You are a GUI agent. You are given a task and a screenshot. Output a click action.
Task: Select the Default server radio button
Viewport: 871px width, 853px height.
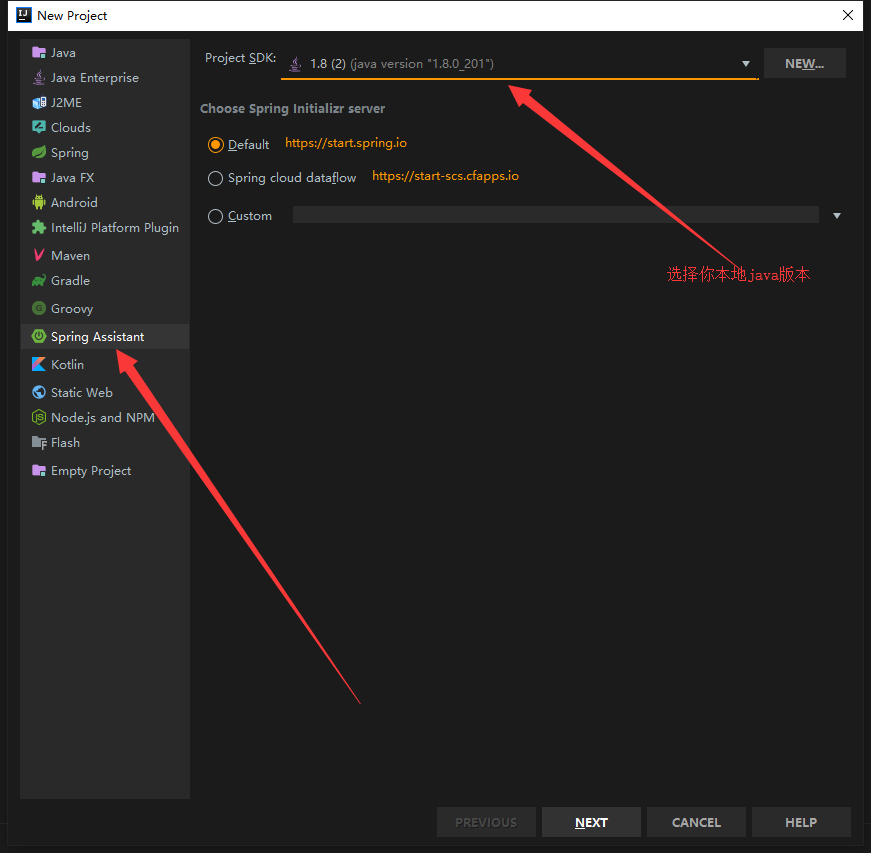[x=216, y=145]
